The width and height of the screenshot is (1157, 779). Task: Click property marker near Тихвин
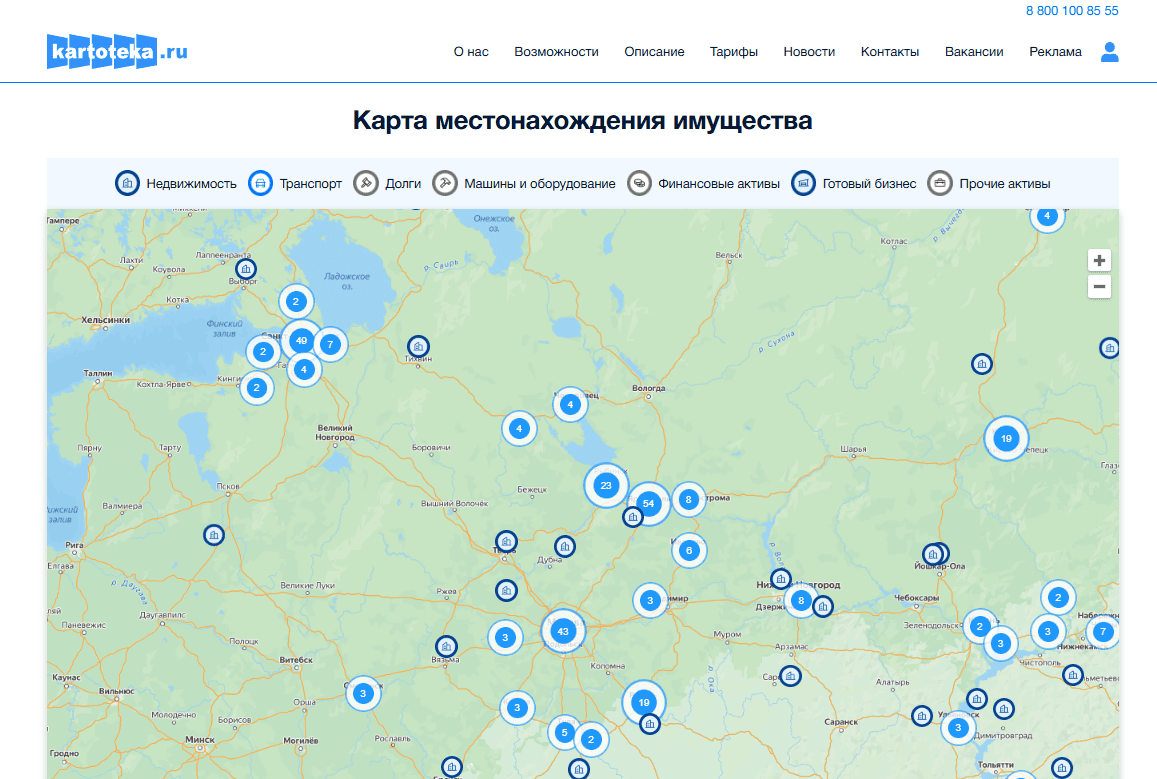click(418, 346)
